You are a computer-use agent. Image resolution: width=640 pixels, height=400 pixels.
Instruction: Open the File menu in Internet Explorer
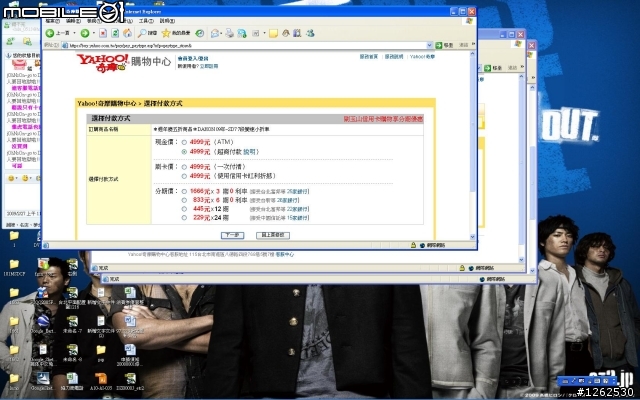[x=52, y=21]
